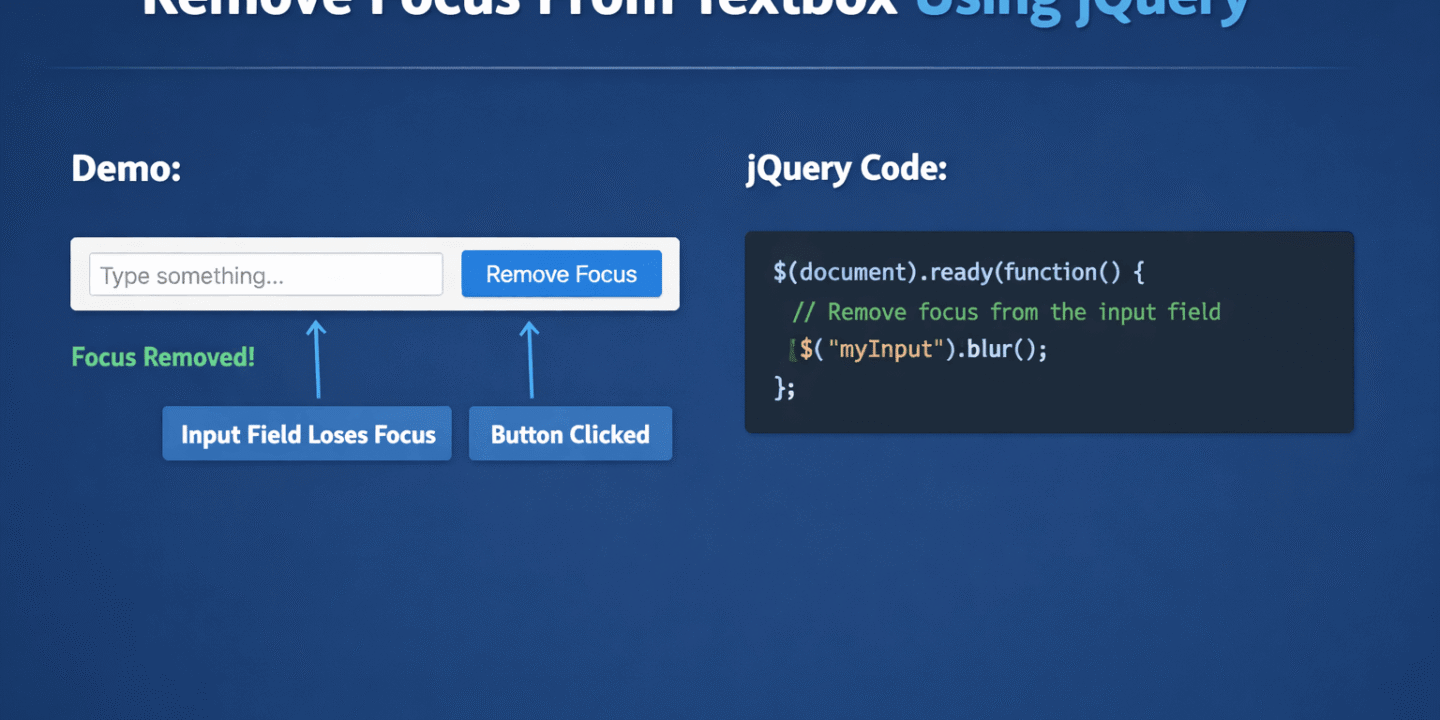Click the arrow pointing to the Remove Focus button

[530, 355]
